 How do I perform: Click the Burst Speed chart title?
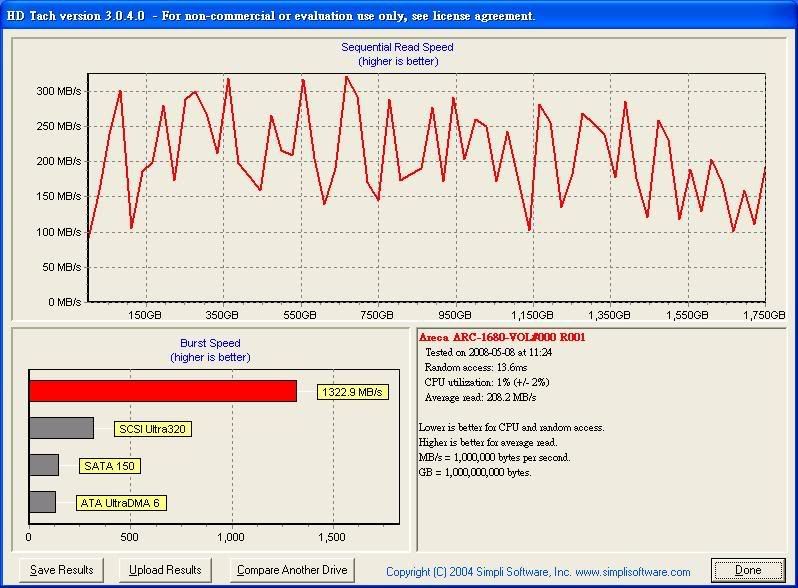[x=210, y=343]
